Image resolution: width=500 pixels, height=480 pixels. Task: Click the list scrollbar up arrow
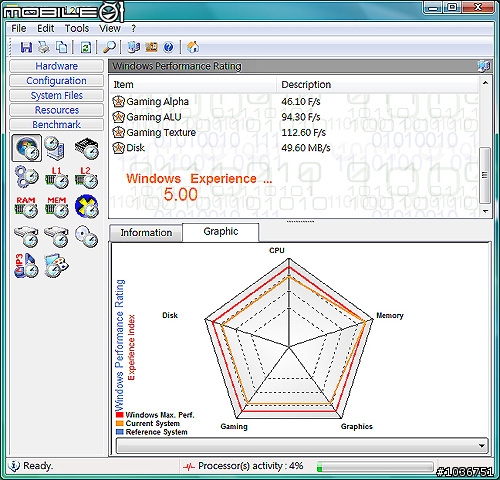point(485,83)
